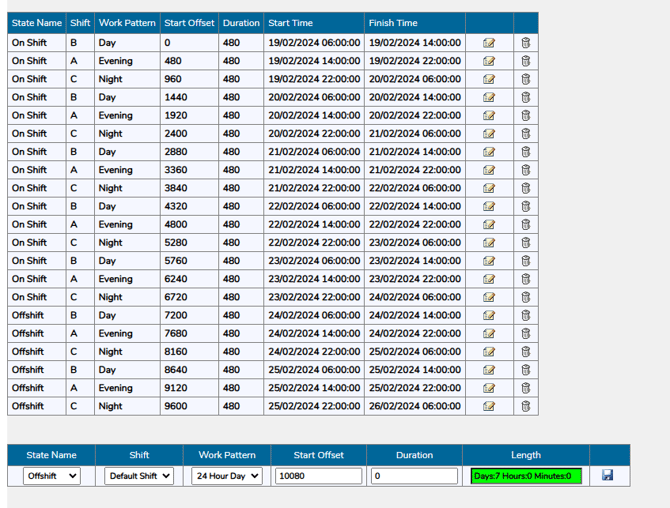Click the State Name column header in table
Viewport: 670px width, 508px height.
click(x=37, y=23)
